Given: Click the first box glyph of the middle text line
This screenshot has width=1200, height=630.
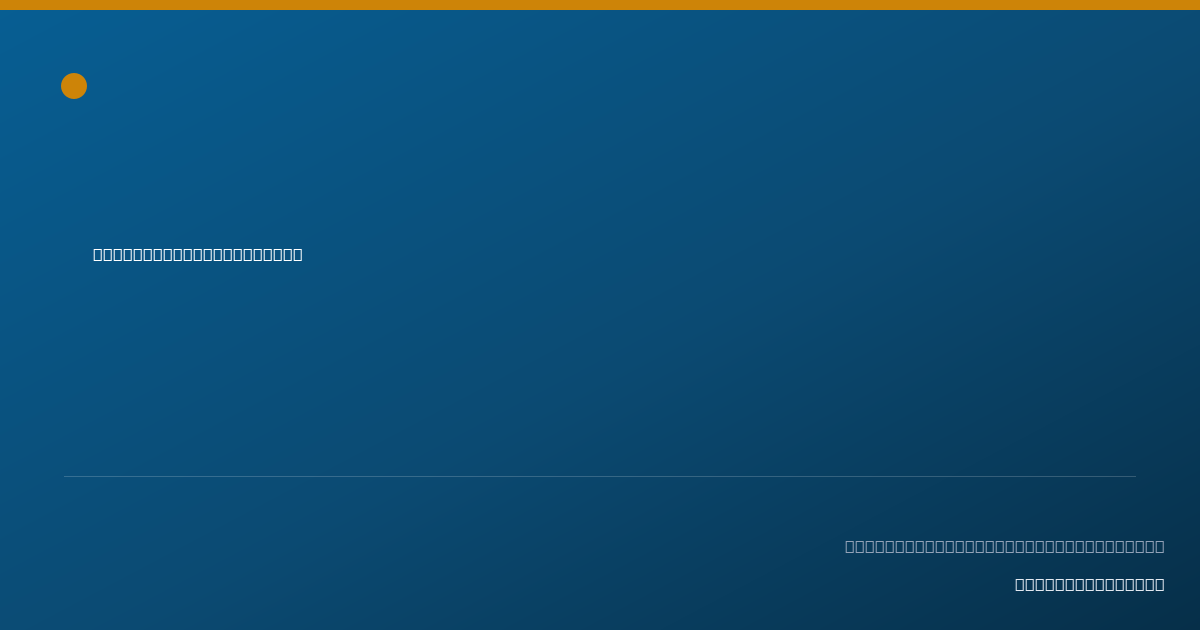Looking at the screenshot, I should pyautogui.click(x=98, y=254).
